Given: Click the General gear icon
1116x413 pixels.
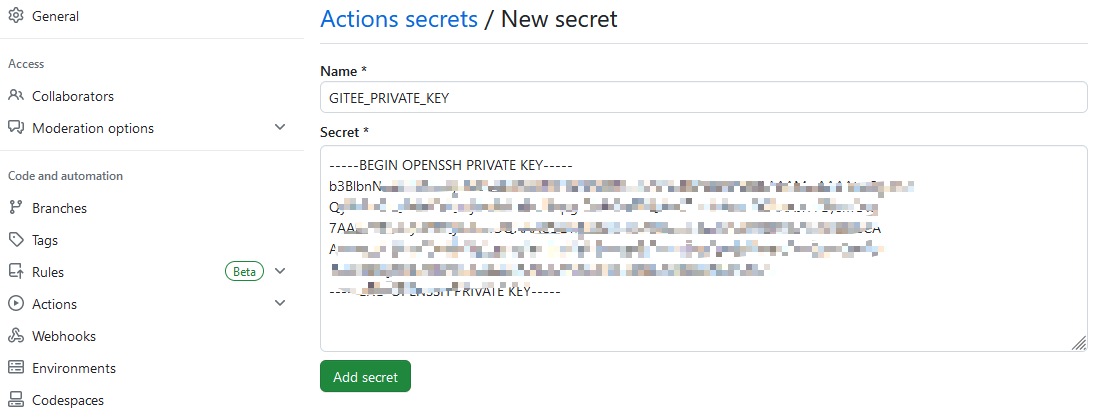Looking at the screenshot, I should click(x=16, y=16).
